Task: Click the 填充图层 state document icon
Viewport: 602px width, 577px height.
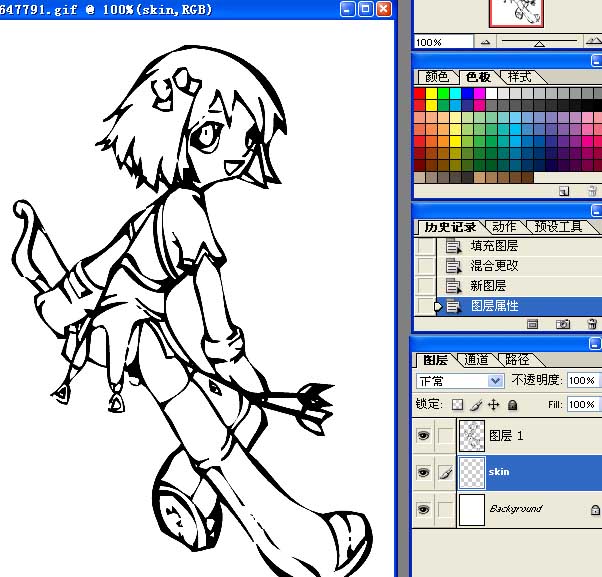Action: click(x=453, y=246)
